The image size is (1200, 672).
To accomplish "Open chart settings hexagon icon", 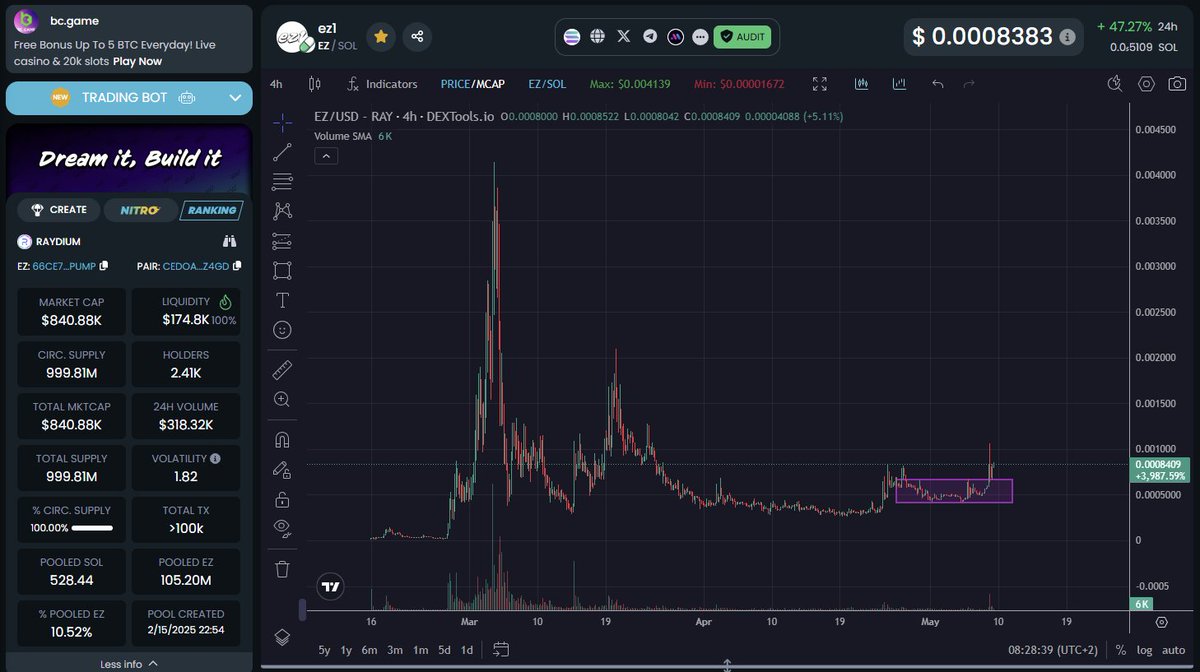I will coord(1147,84).
